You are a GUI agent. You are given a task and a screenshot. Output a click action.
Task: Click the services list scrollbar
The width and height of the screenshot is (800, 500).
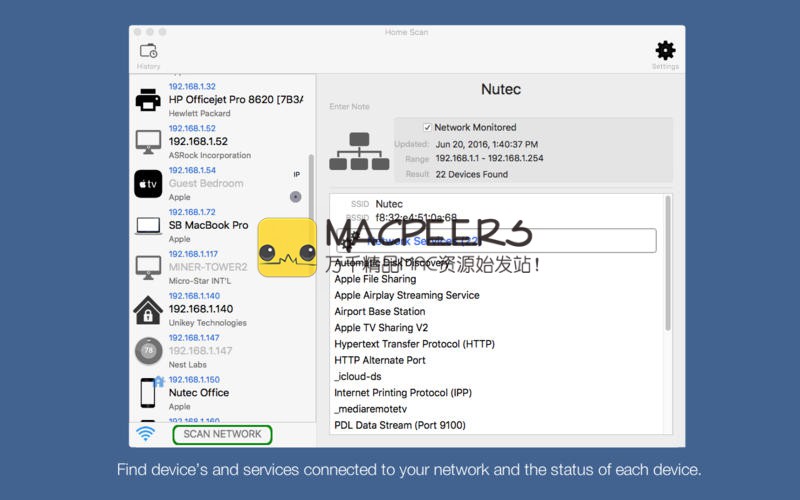(668, 264)
